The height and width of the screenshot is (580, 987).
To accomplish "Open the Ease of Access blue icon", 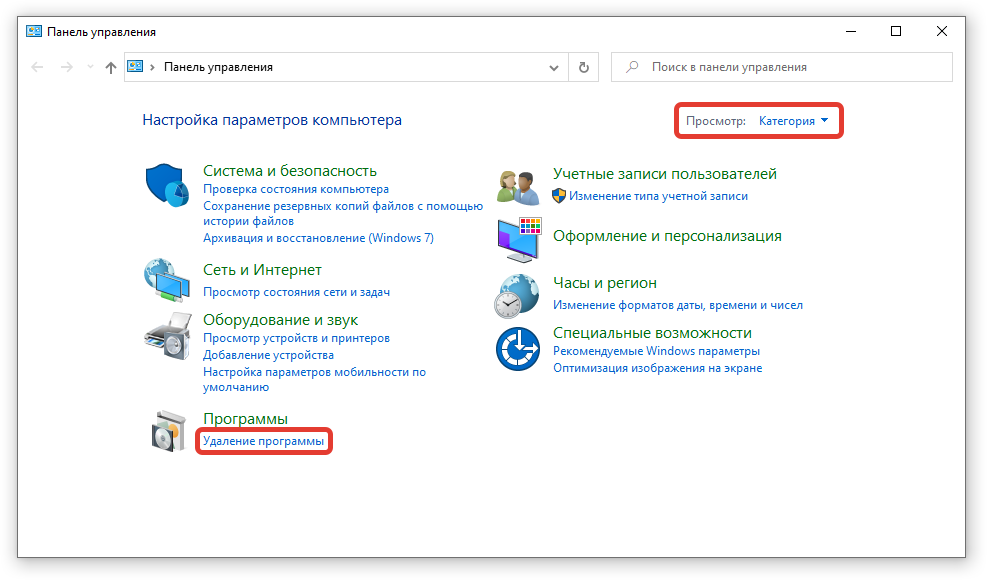I will pyautogui.click(x=517, y=349).
